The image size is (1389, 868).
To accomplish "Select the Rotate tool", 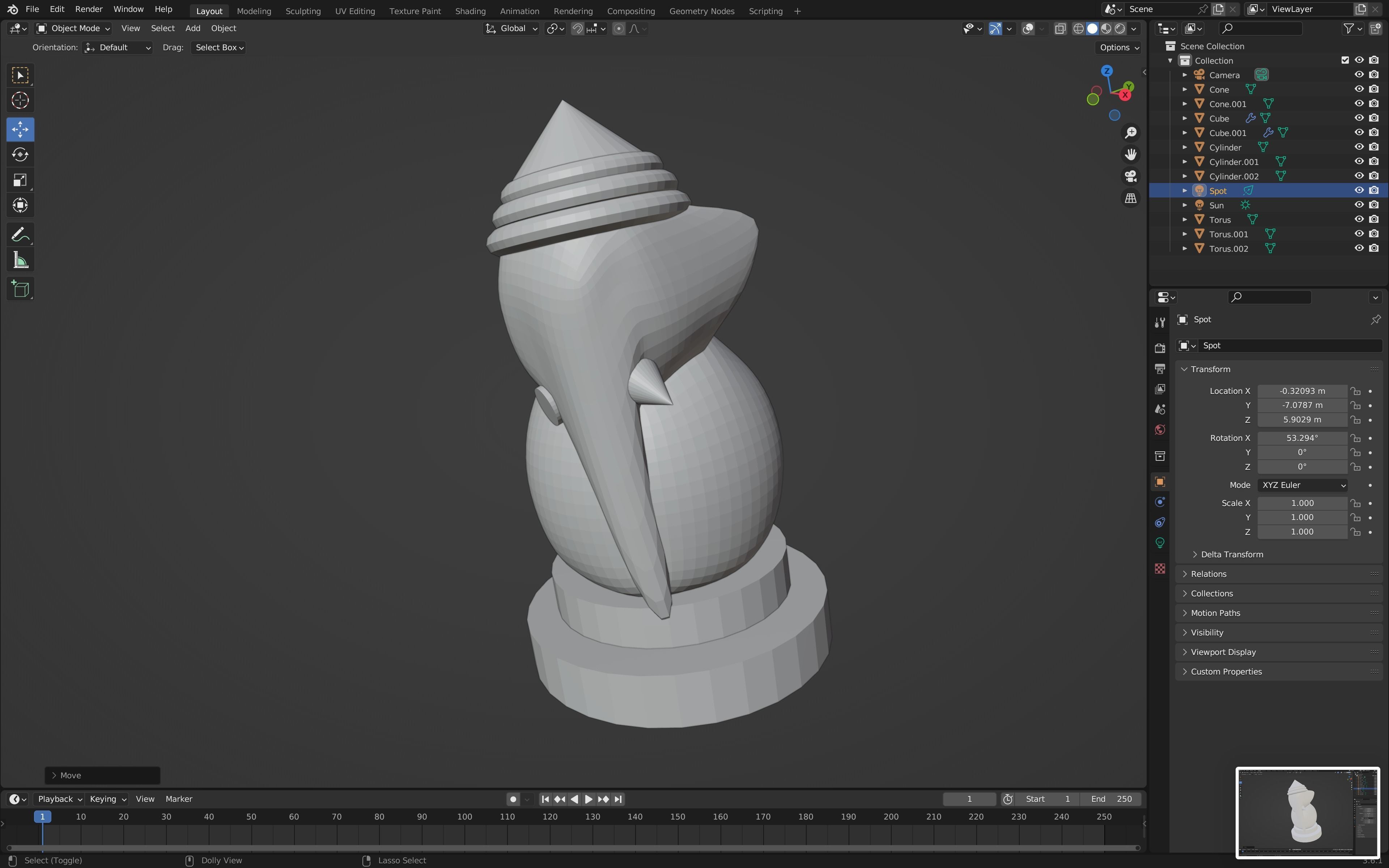I will pos(20,154).
